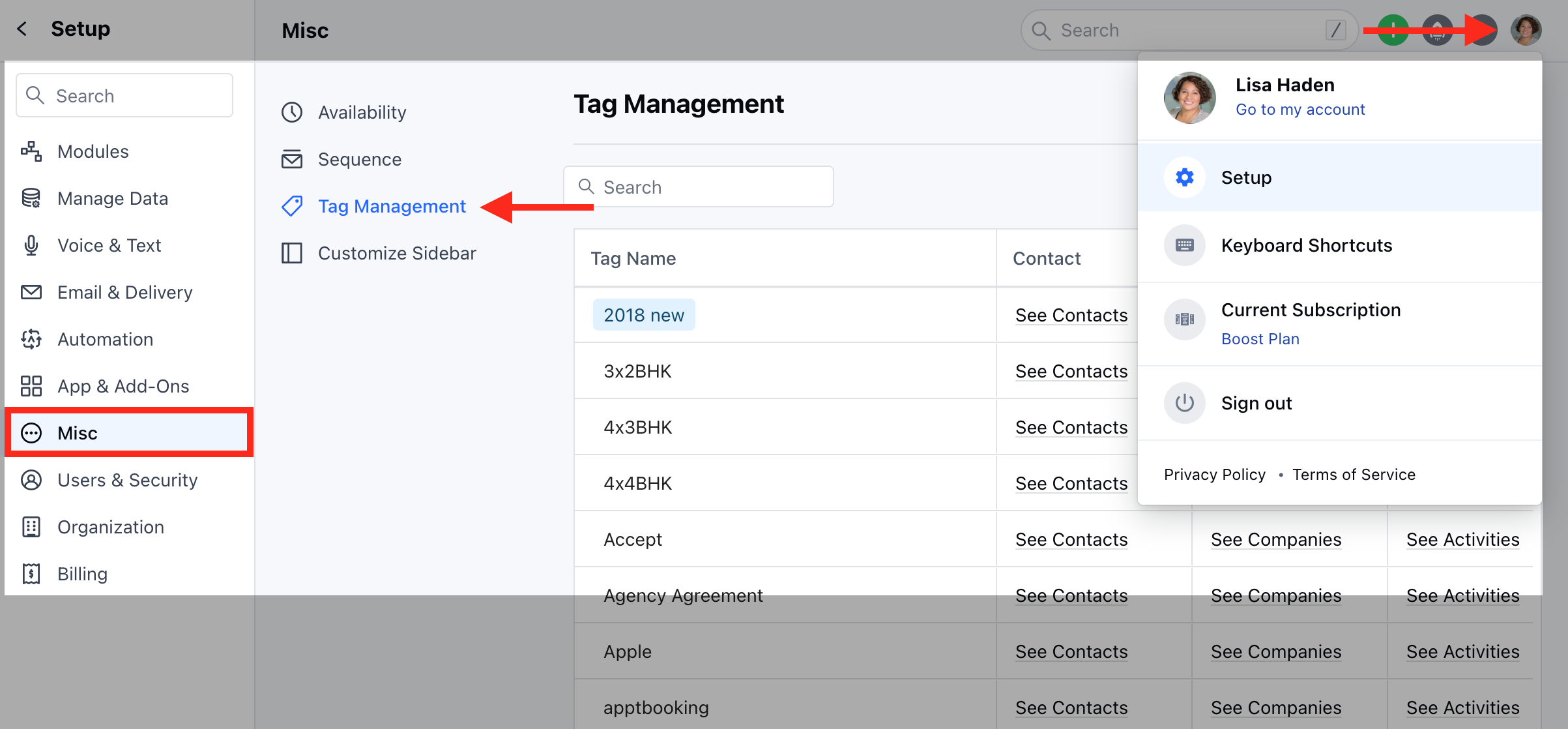Click the Go to my account link
This screenshot has height=729, width=1568.
click(x=1299, y=110)
